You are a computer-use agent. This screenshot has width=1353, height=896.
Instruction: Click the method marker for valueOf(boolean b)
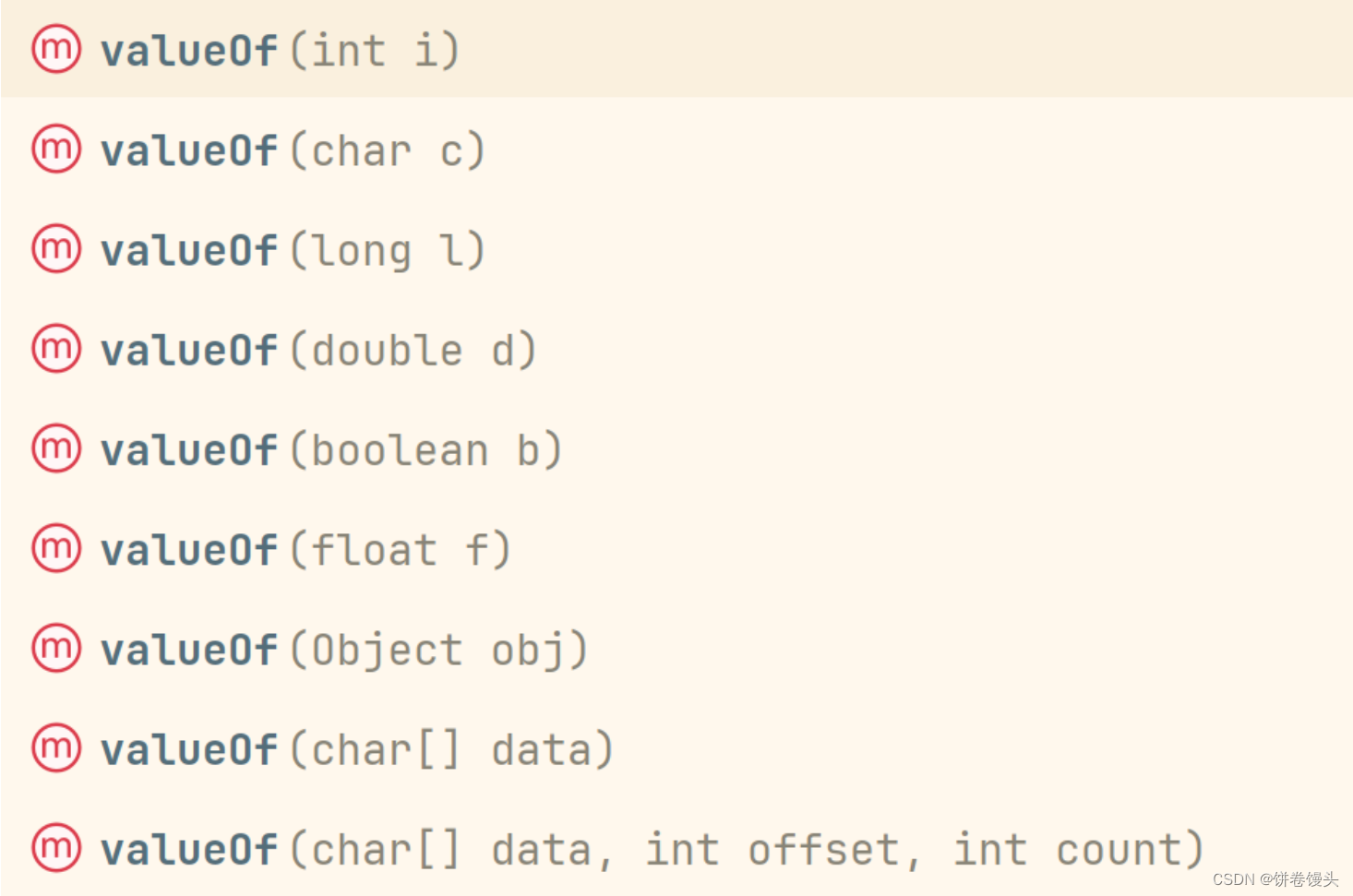click(55, 449)
